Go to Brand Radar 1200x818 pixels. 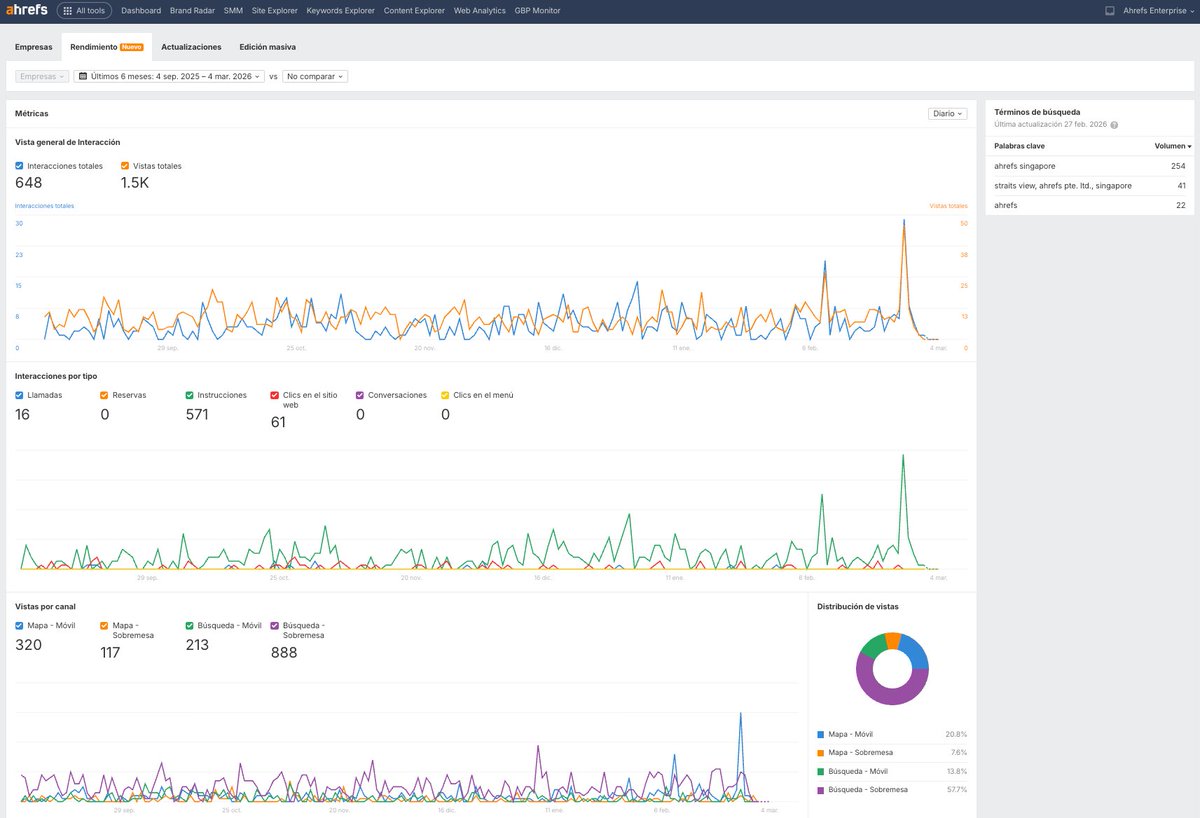192,11
